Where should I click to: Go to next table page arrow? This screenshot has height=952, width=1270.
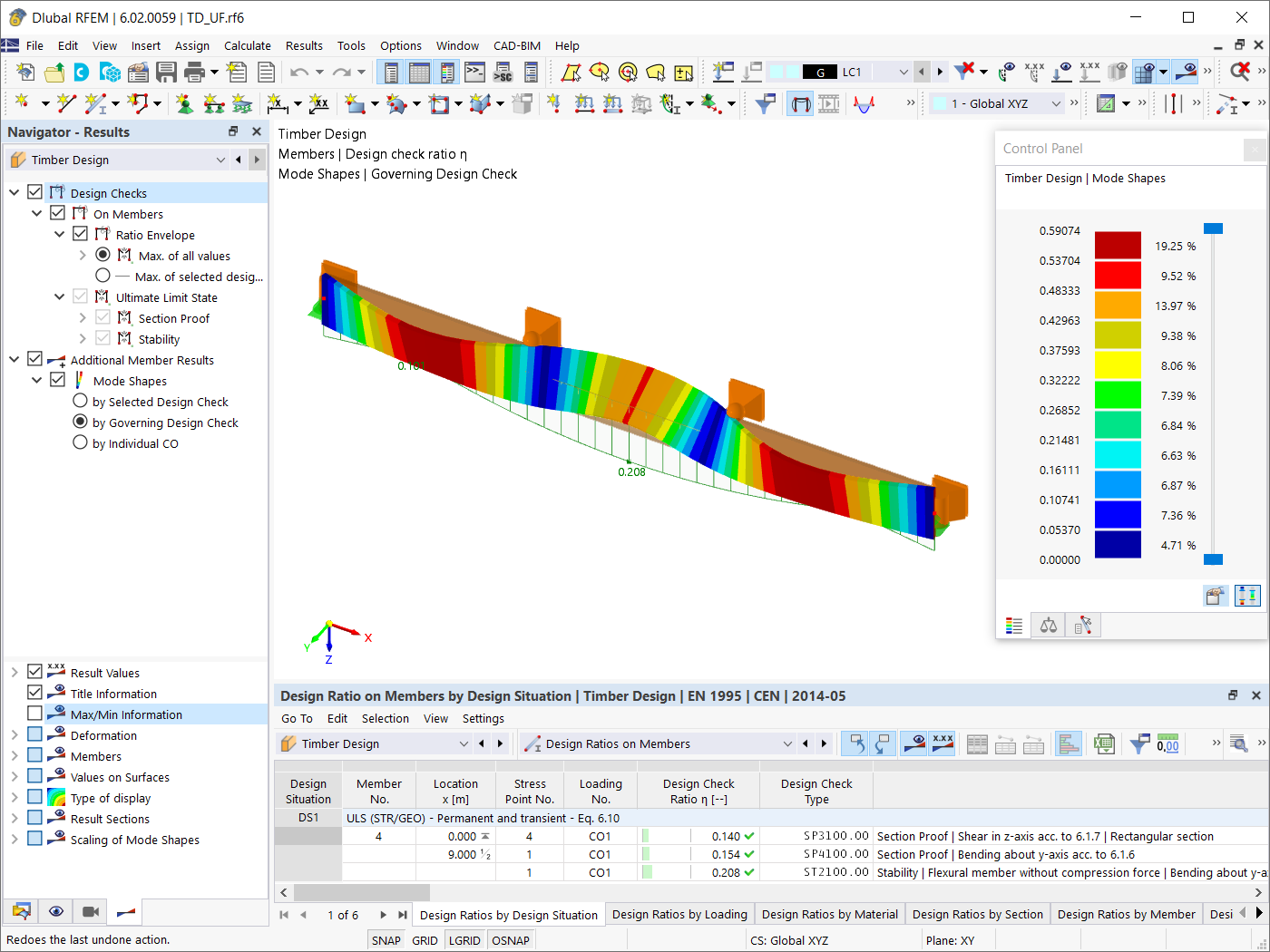tap(383, 915)
